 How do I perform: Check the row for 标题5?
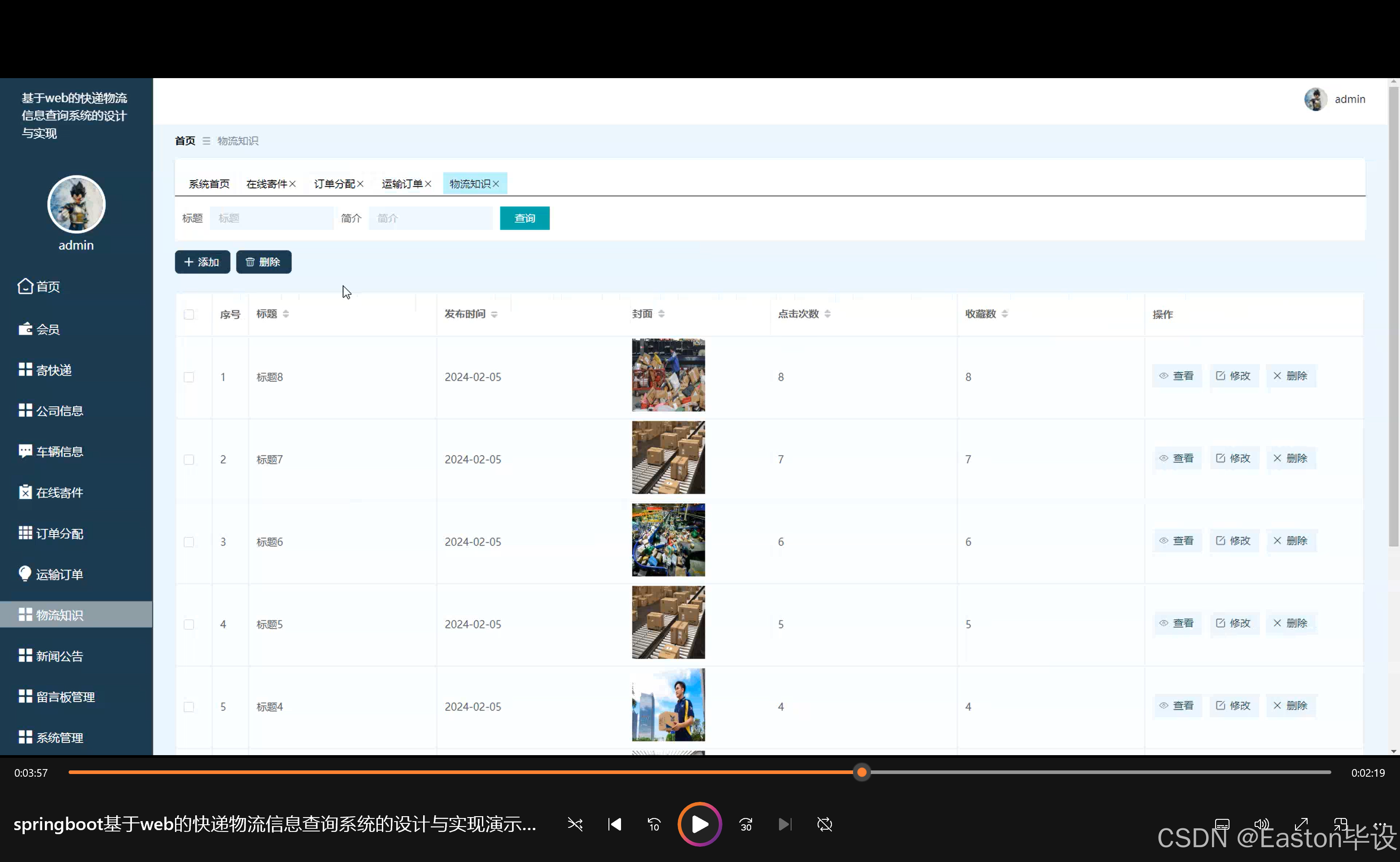[188, 624]
